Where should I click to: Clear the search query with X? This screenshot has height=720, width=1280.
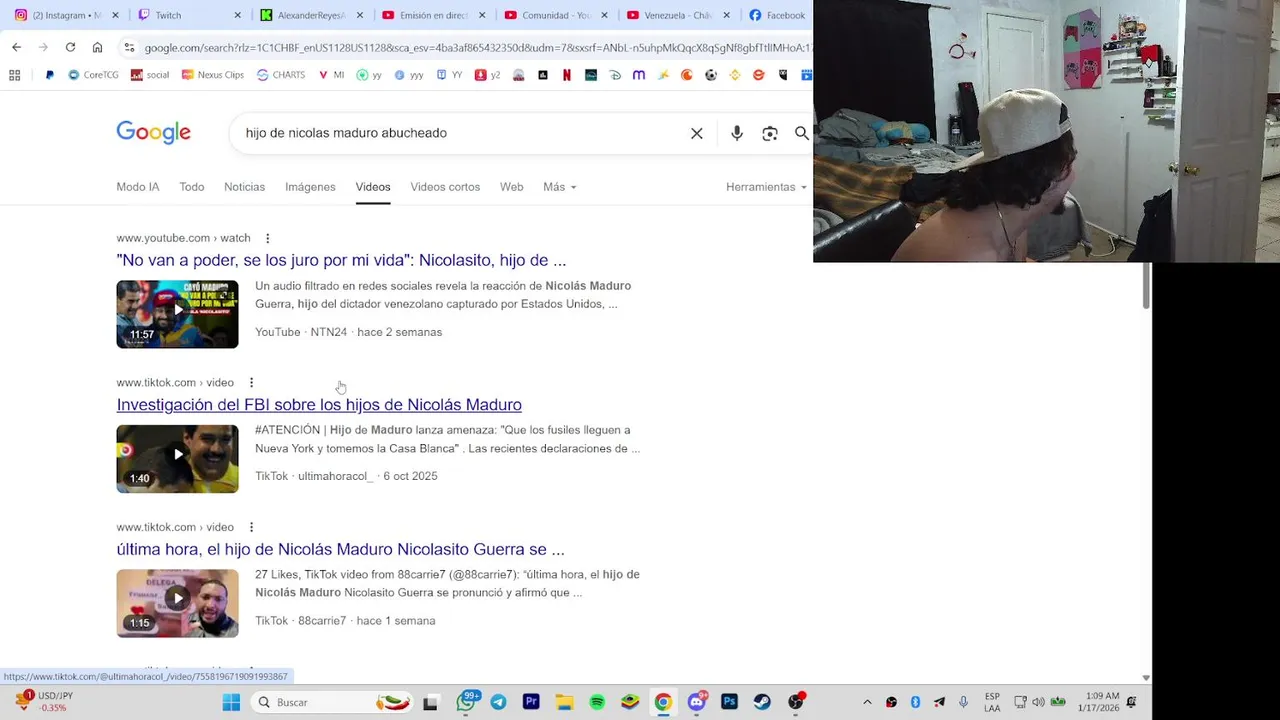pyautogui.click(x=697, y=133)
